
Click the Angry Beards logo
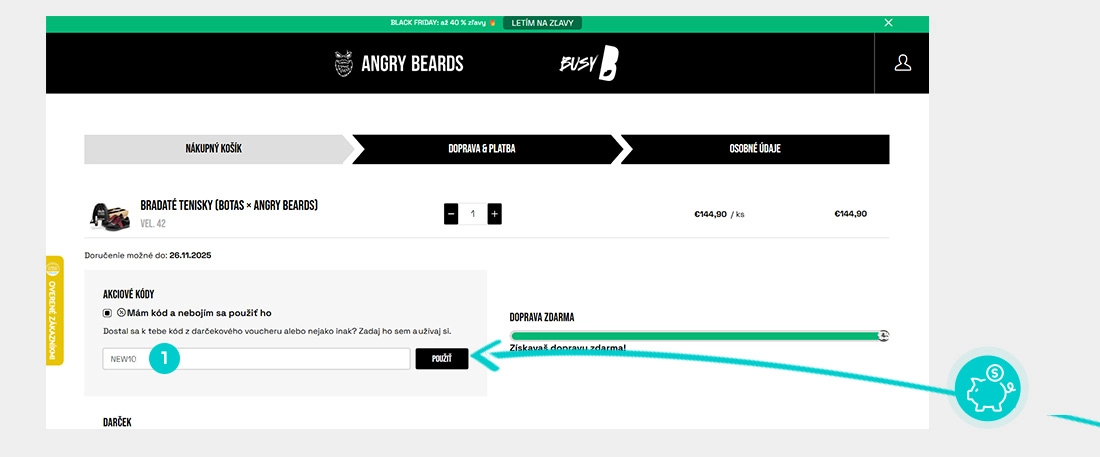point(399,64)
